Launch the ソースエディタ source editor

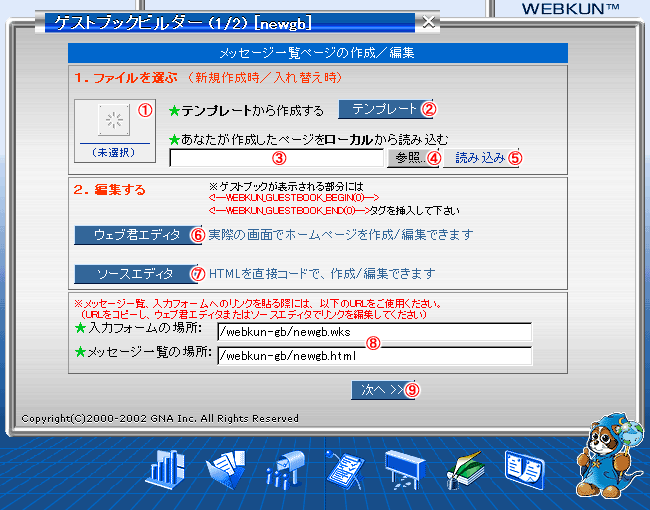pos(130,273)
